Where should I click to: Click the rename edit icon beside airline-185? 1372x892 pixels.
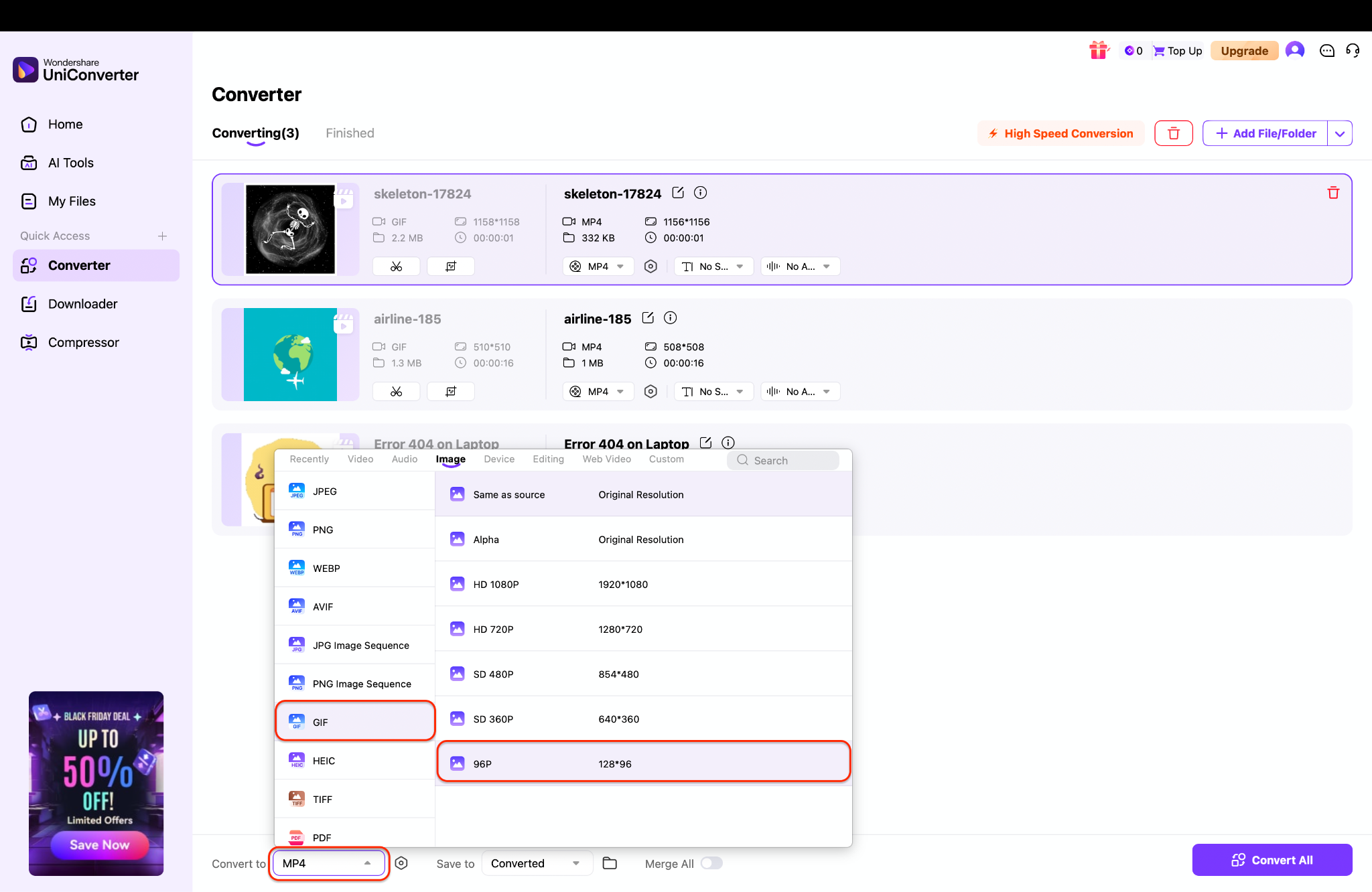648,318
